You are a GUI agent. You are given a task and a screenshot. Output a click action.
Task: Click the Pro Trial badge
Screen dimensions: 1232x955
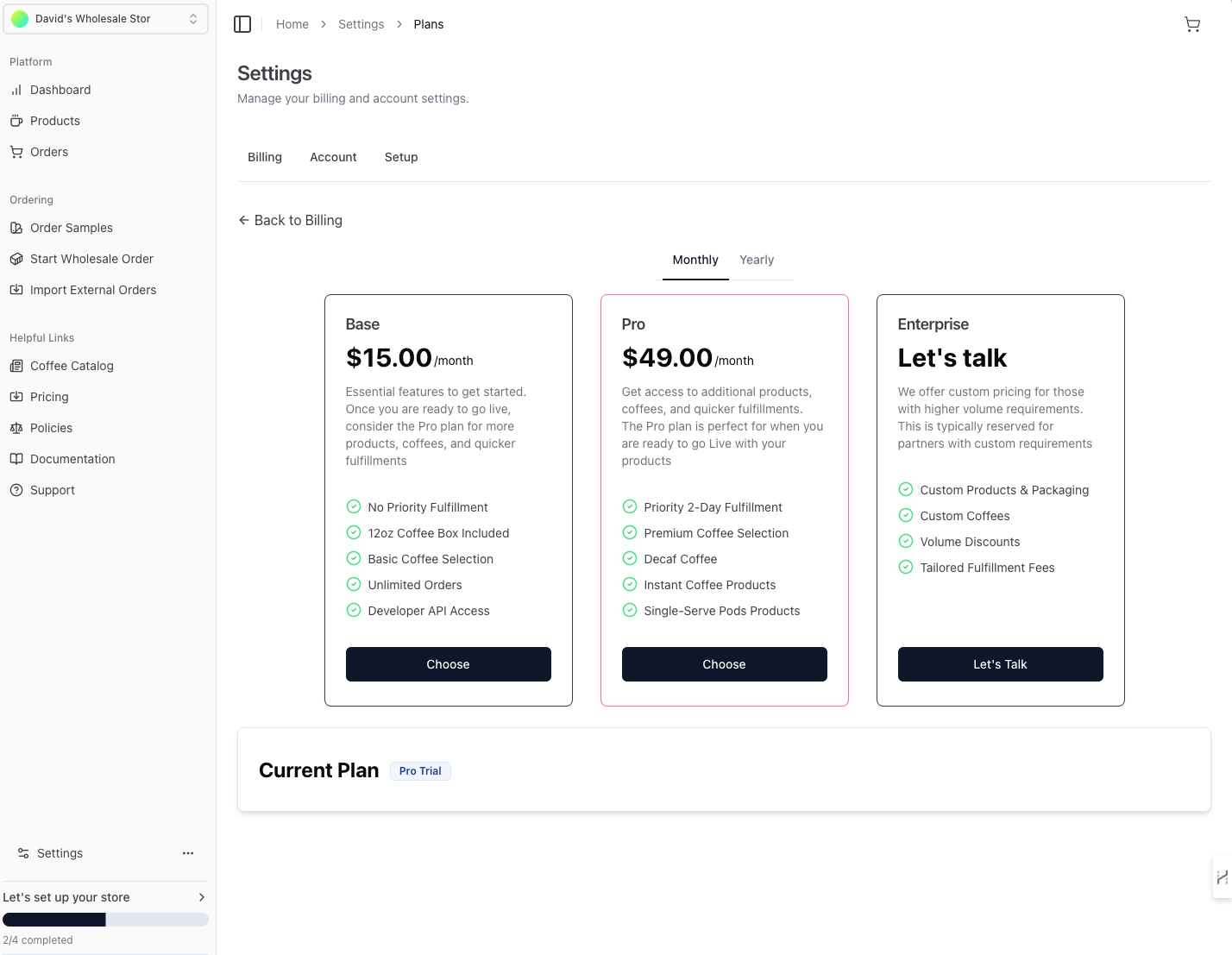coord(420,771)
